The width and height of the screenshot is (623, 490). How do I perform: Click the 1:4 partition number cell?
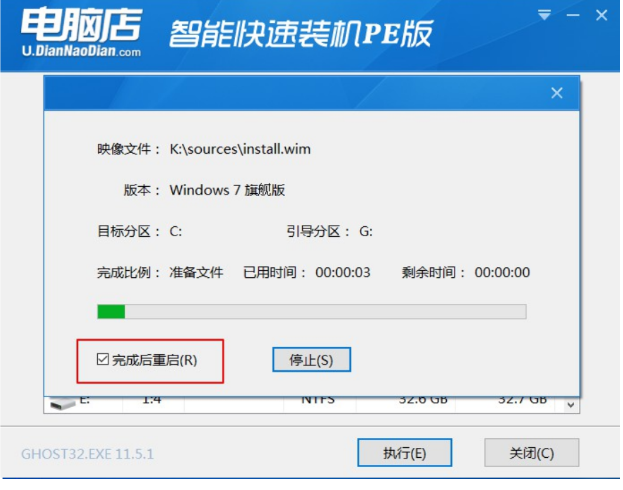click(152, 400)
